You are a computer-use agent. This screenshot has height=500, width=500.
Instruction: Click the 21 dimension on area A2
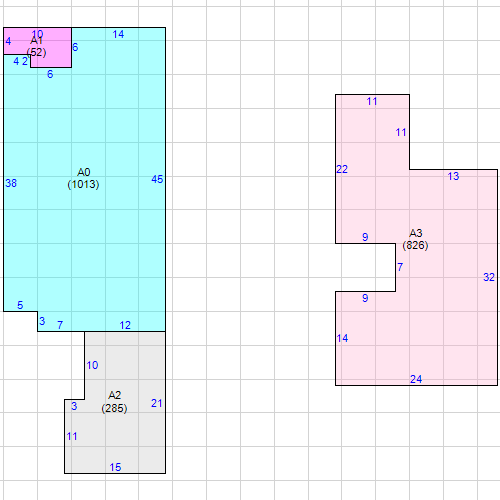[156, 403]
